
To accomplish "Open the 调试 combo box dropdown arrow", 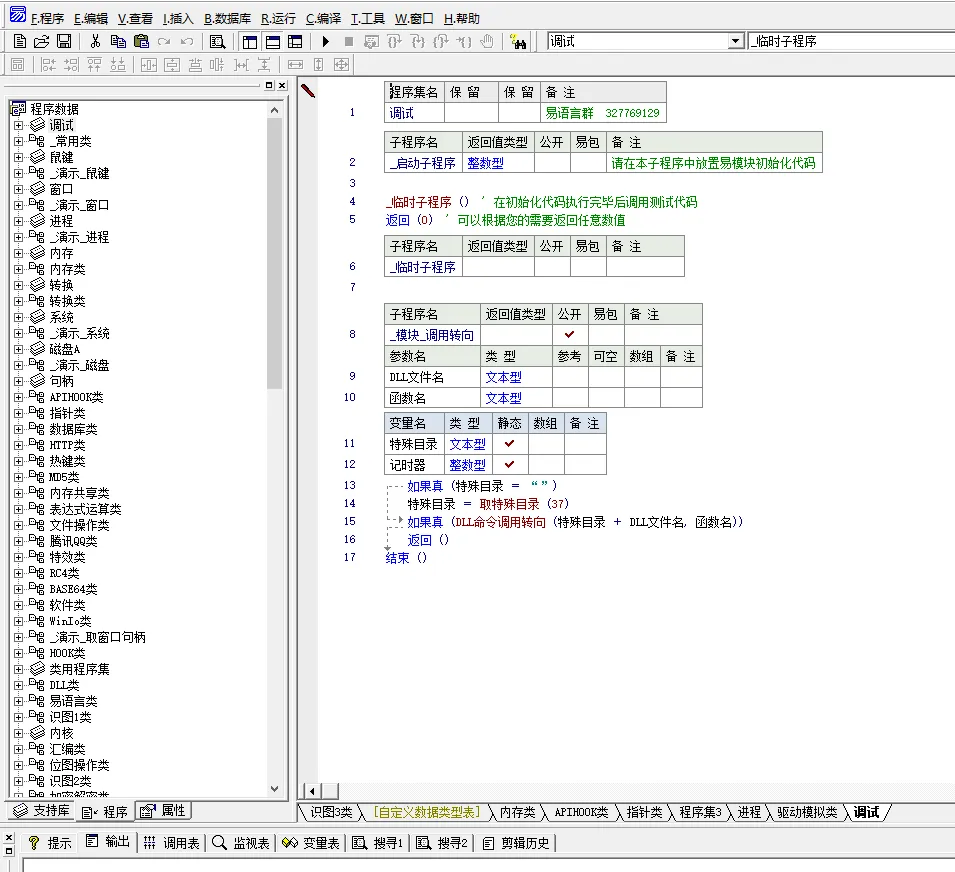I will [x=736, y=41].
